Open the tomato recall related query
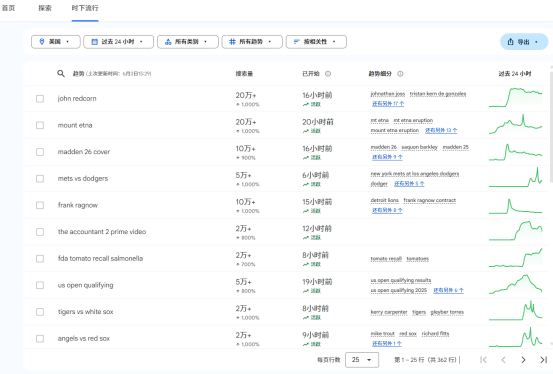Screen dimensions: 553x374 click(x=386, y=259)
